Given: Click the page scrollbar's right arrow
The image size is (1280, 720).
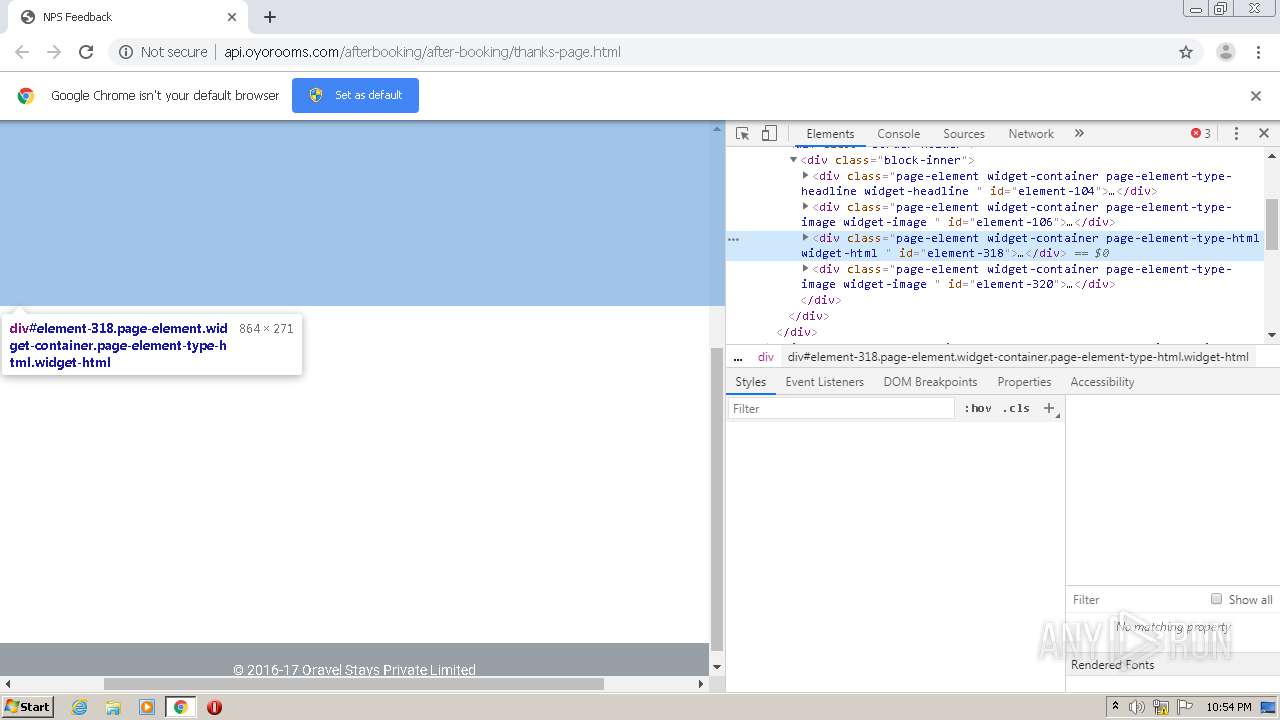Looking at the screenshot, I should click(x=701, y=684).
